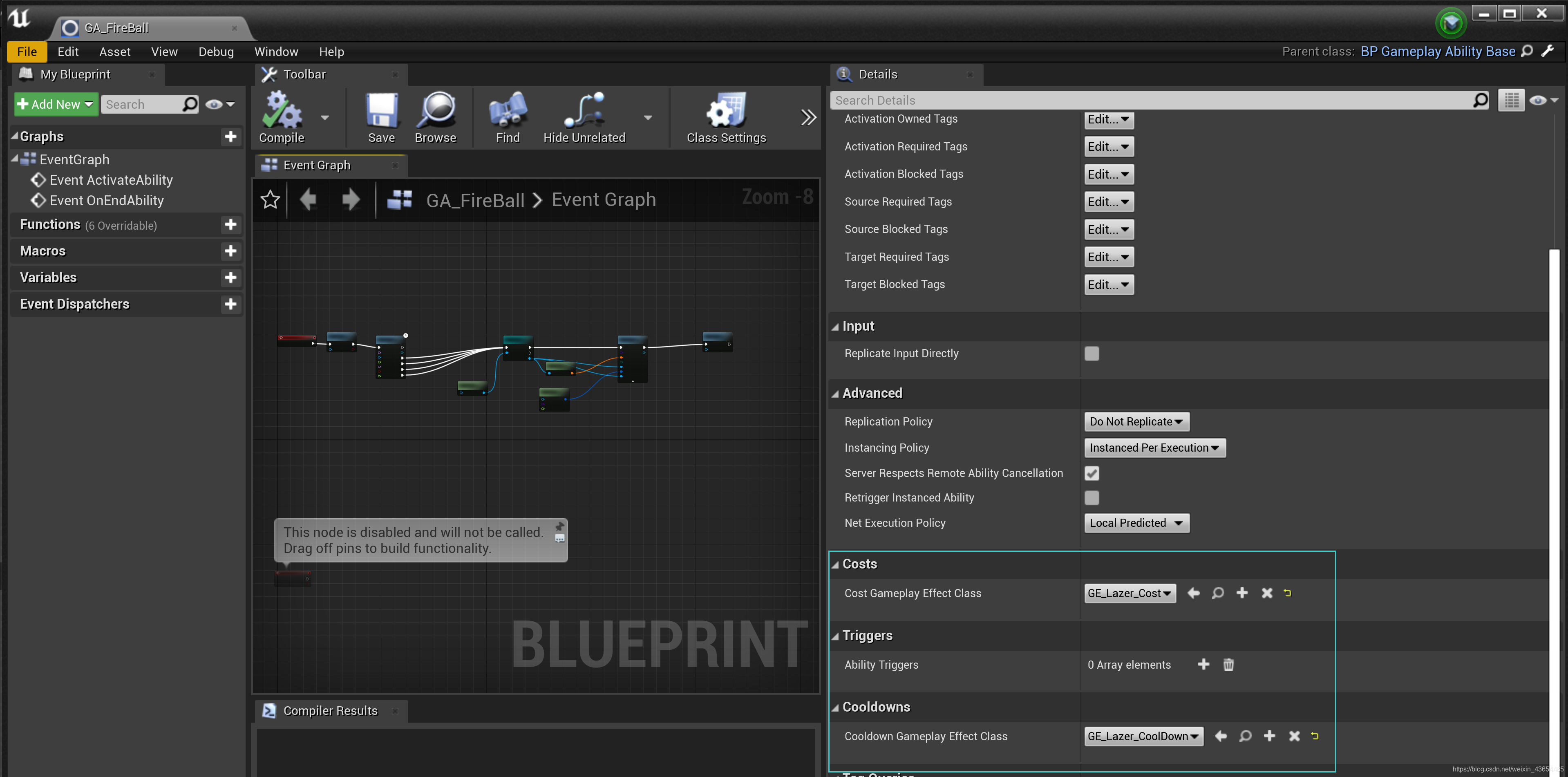This screenshot has height=777, width=1568.
Task: Switch to Compiler Results tab
Action: click(x=330, y=711)
